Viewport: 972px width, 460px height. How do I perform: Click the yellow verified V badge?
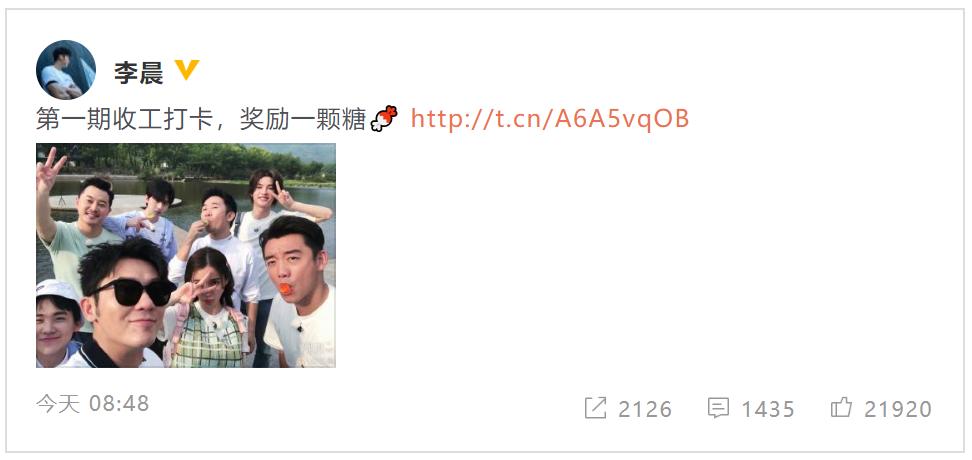pos(186,69)
